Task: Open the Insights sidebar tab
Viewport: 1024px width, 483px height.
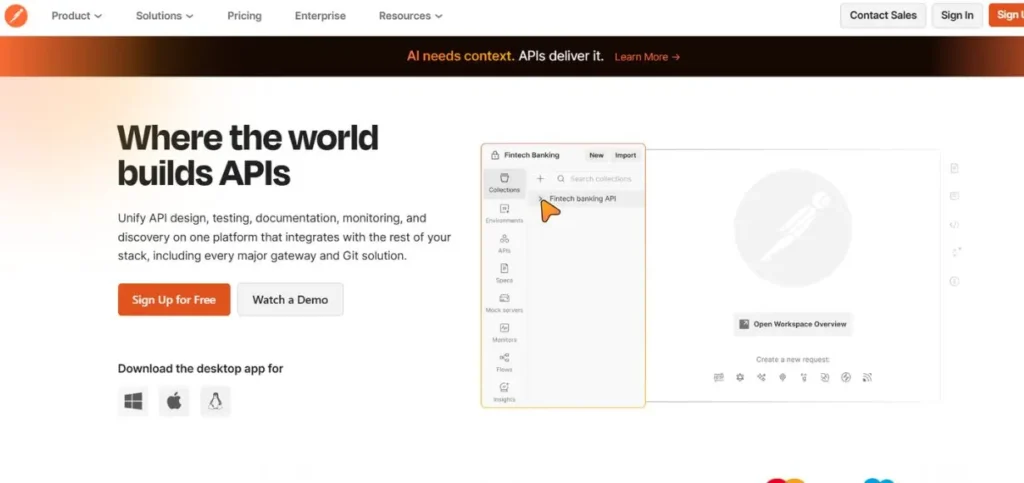Action: [x=504, y=392]
